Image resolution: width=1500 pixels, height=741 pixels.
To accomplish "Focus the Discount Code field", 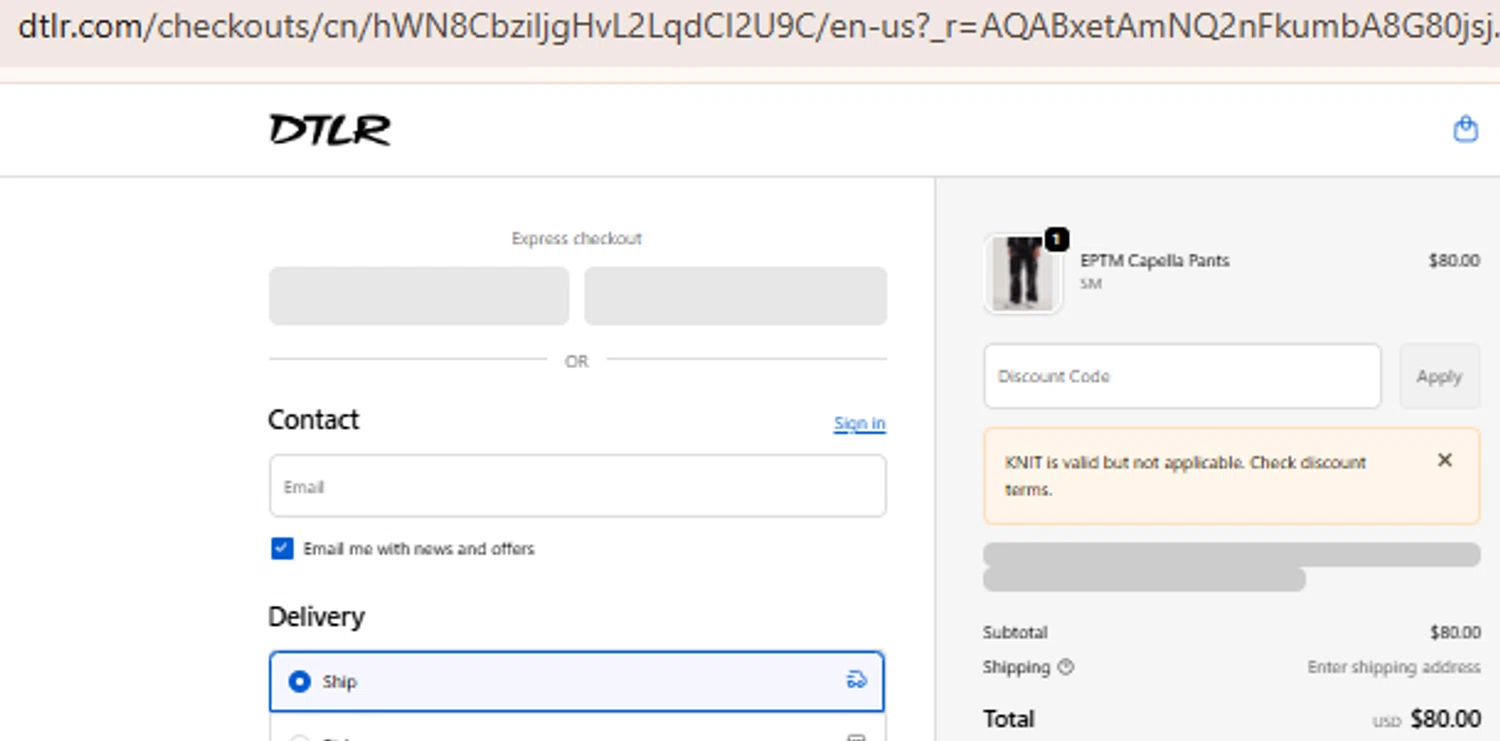I will point(1182,376).
